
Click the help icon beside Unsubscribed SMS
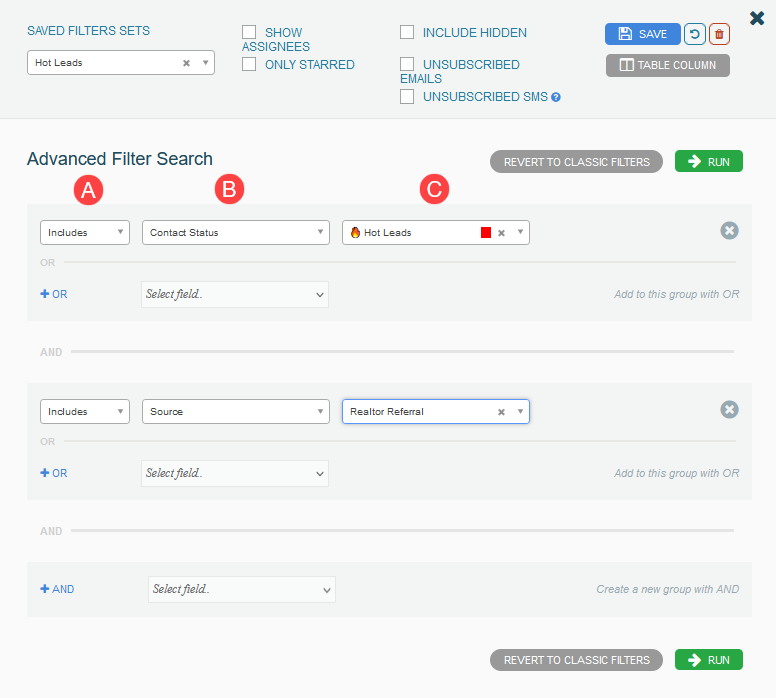556,97
